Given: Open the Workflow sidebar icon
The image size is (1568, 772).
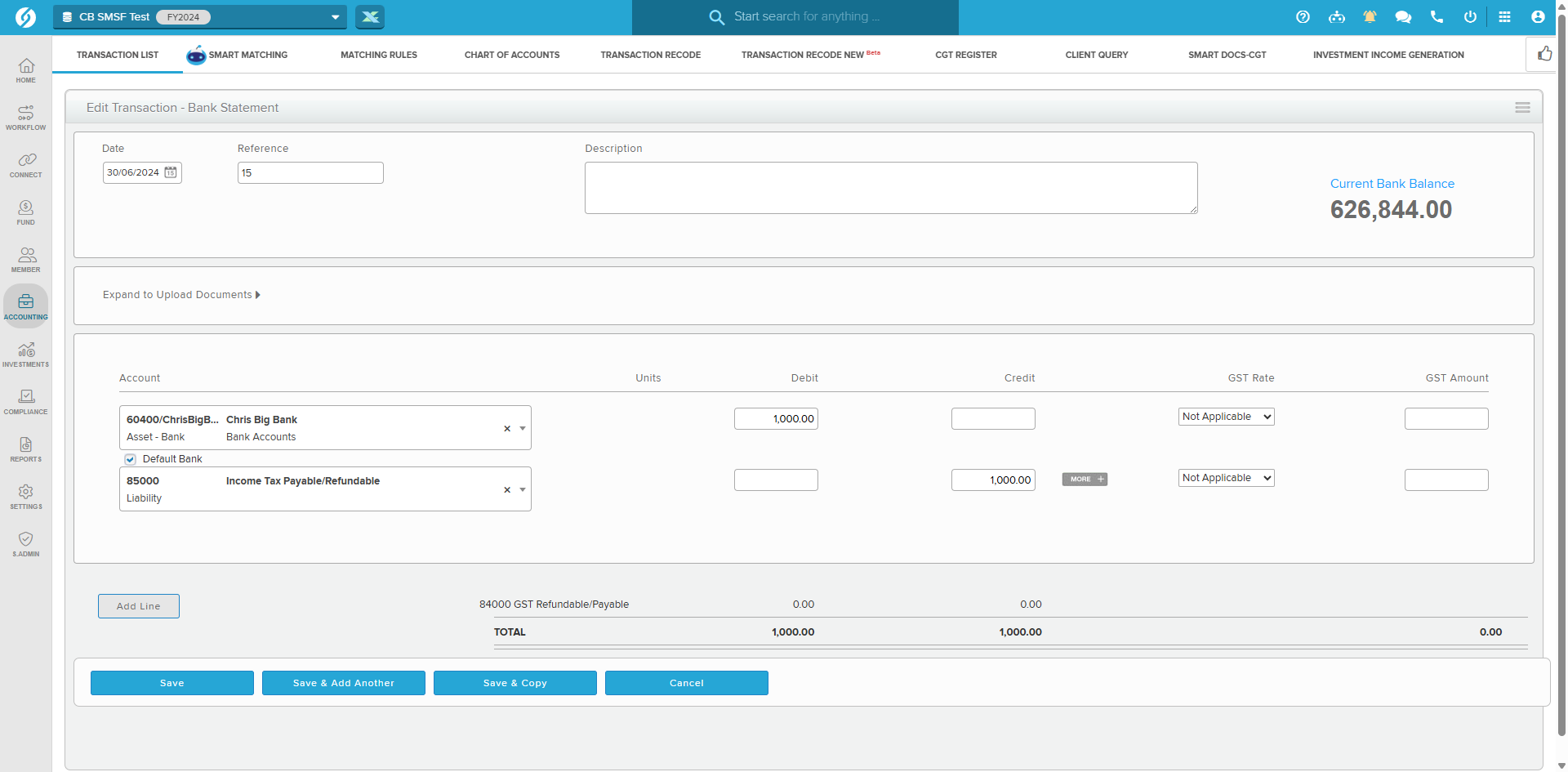Looking at the screenshot, I should [25, 118].
